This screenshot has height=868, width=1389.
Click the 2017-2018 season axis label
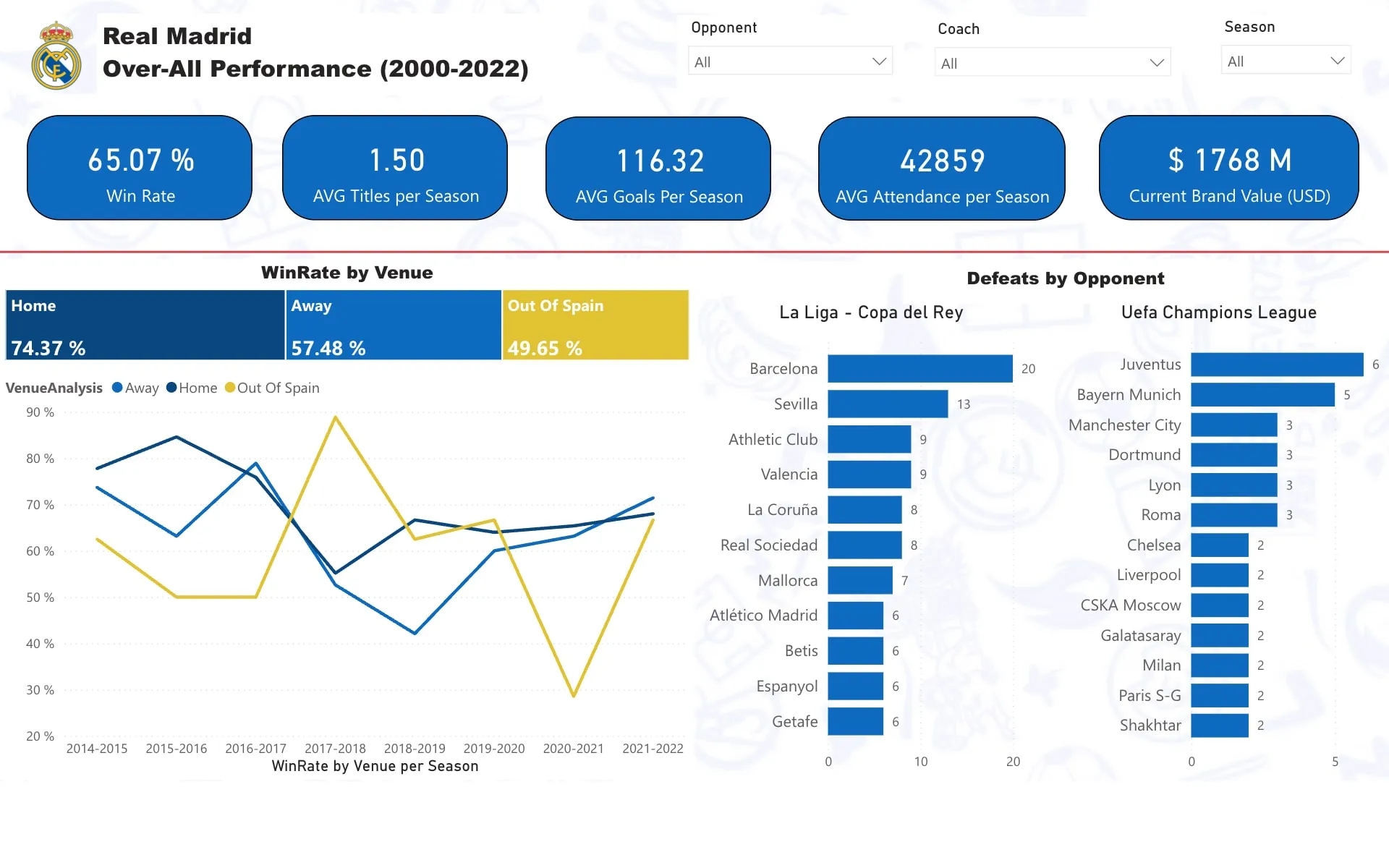(335, 749)
